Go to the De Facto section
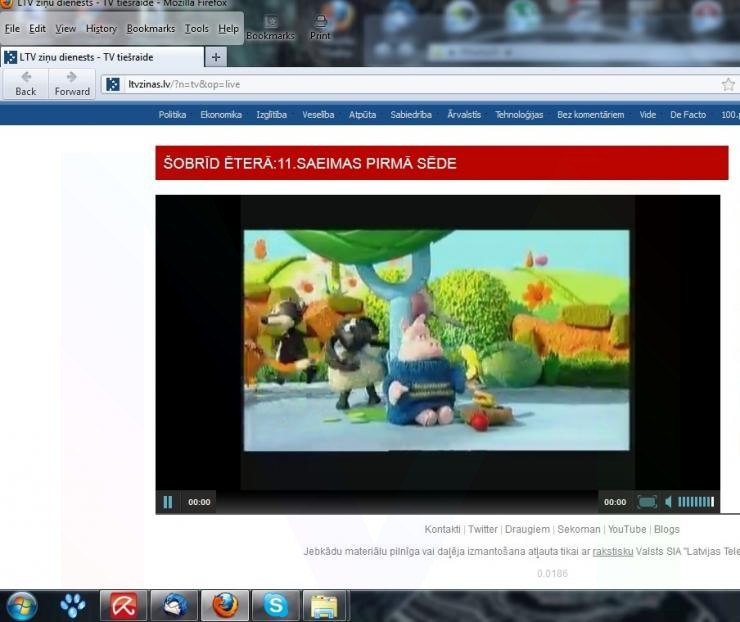This screenshot has height=622, width=740. (x=687, y=115)
